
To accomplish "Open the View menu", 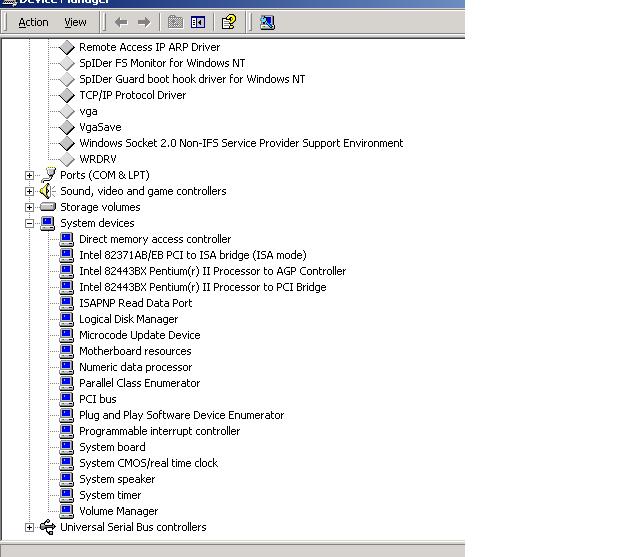I will pos(75,22).
